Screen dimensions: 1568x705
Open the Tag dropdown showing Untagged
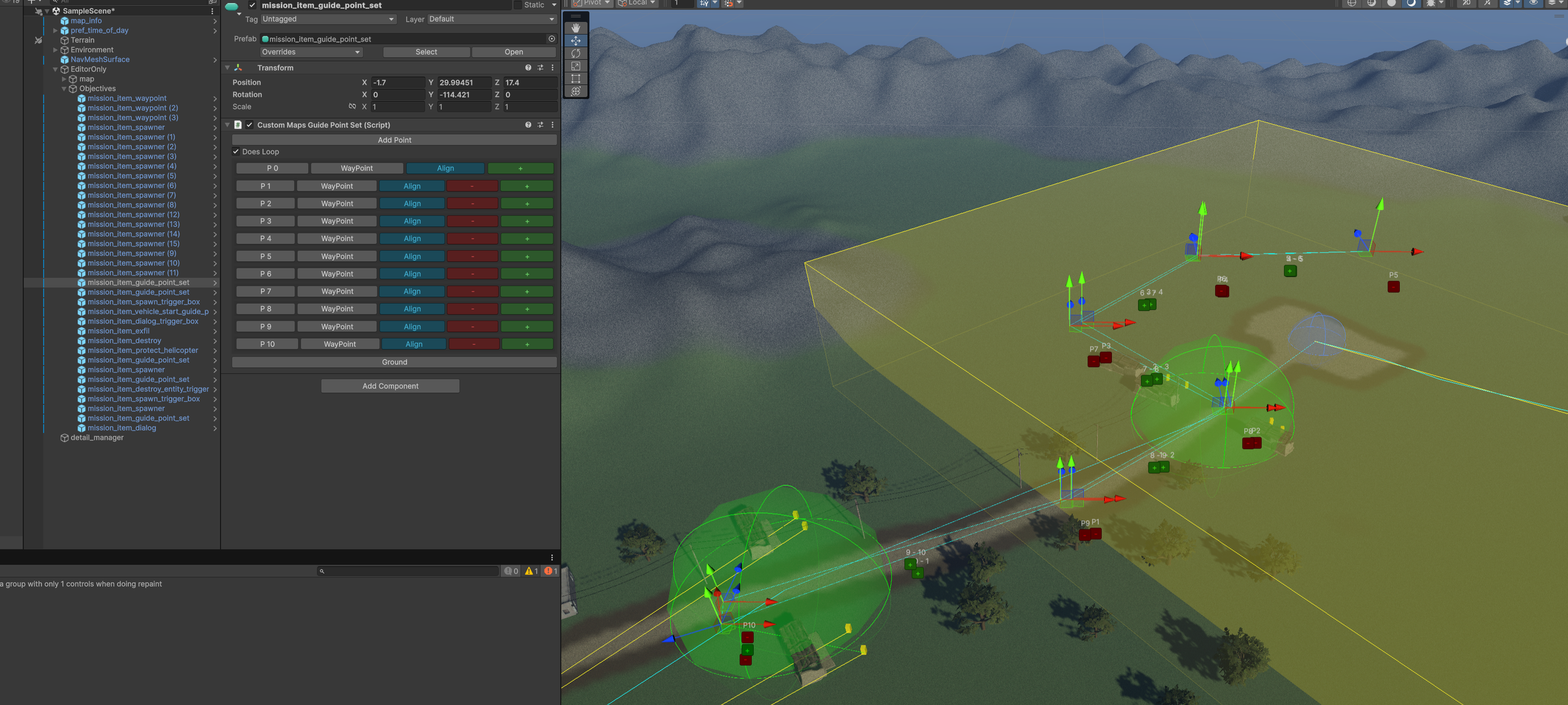pos(328,19)
